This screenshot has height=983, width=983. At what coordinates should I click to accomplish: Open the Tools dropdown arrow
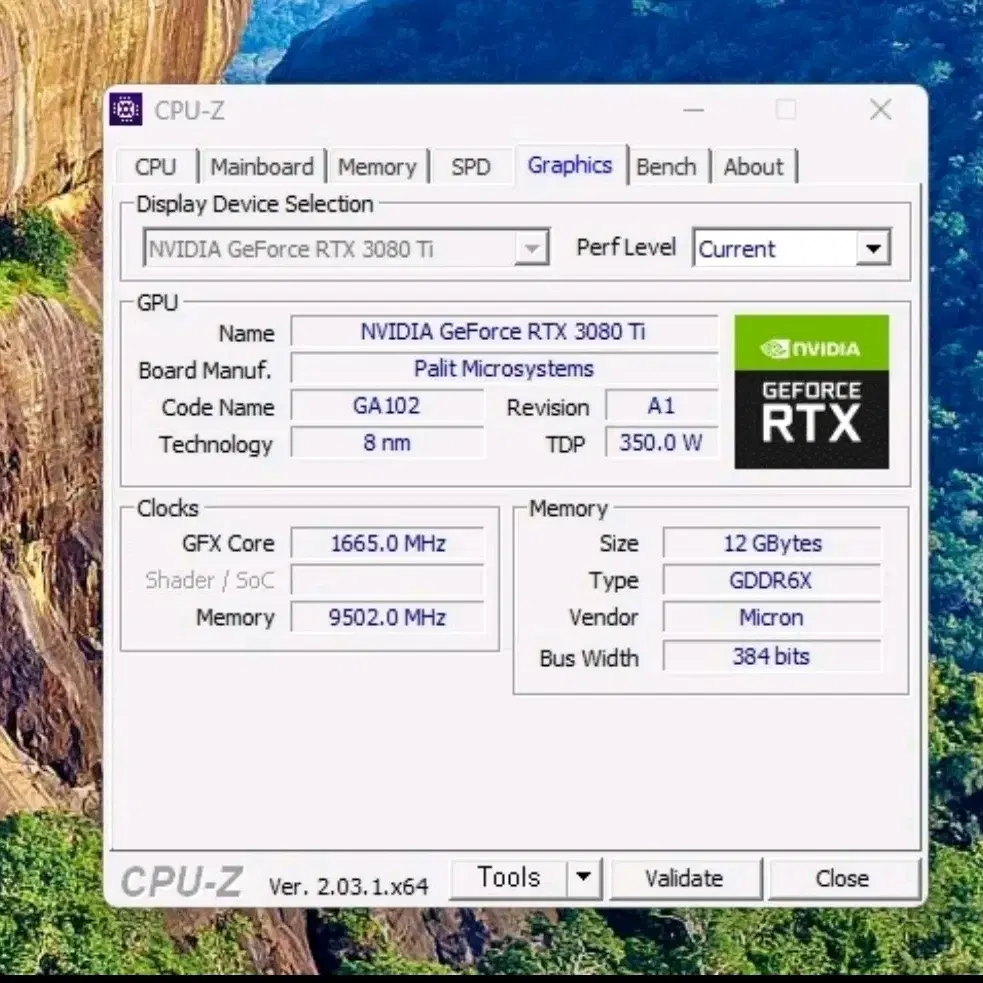pyautogui.click(x=585, y=877)
